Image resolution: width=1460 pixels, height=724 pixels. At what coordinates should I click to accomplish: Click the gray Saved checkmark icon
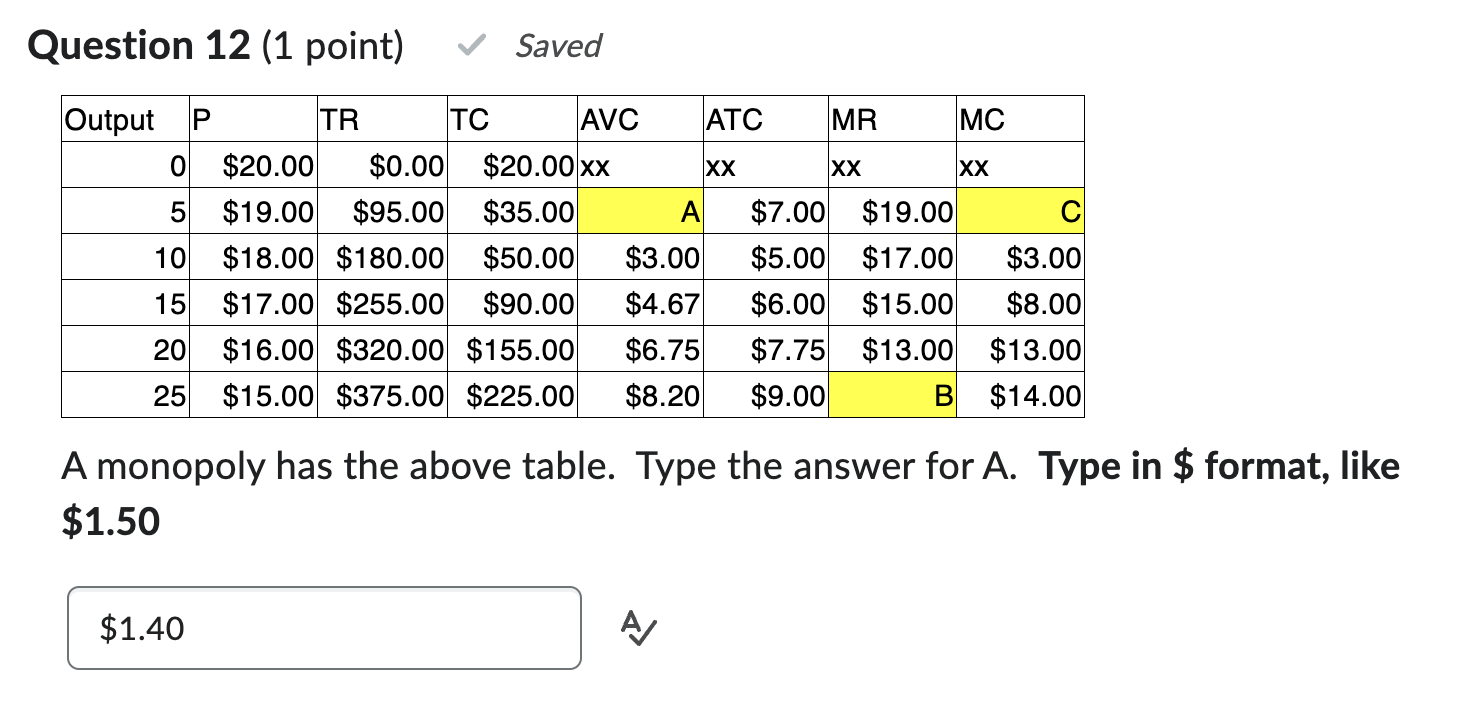point(471,44)
